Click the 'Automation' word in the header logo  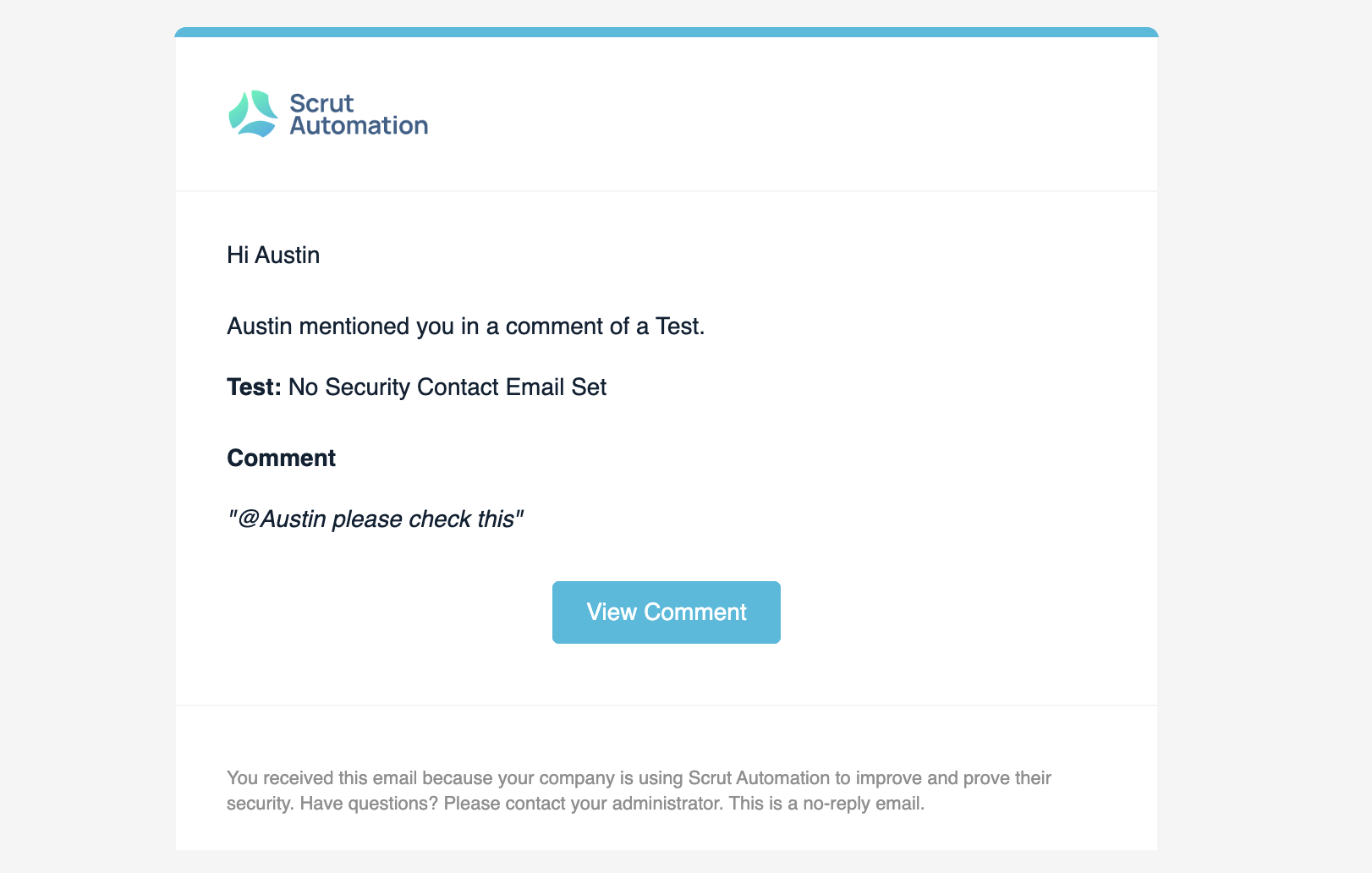(359, 125)
